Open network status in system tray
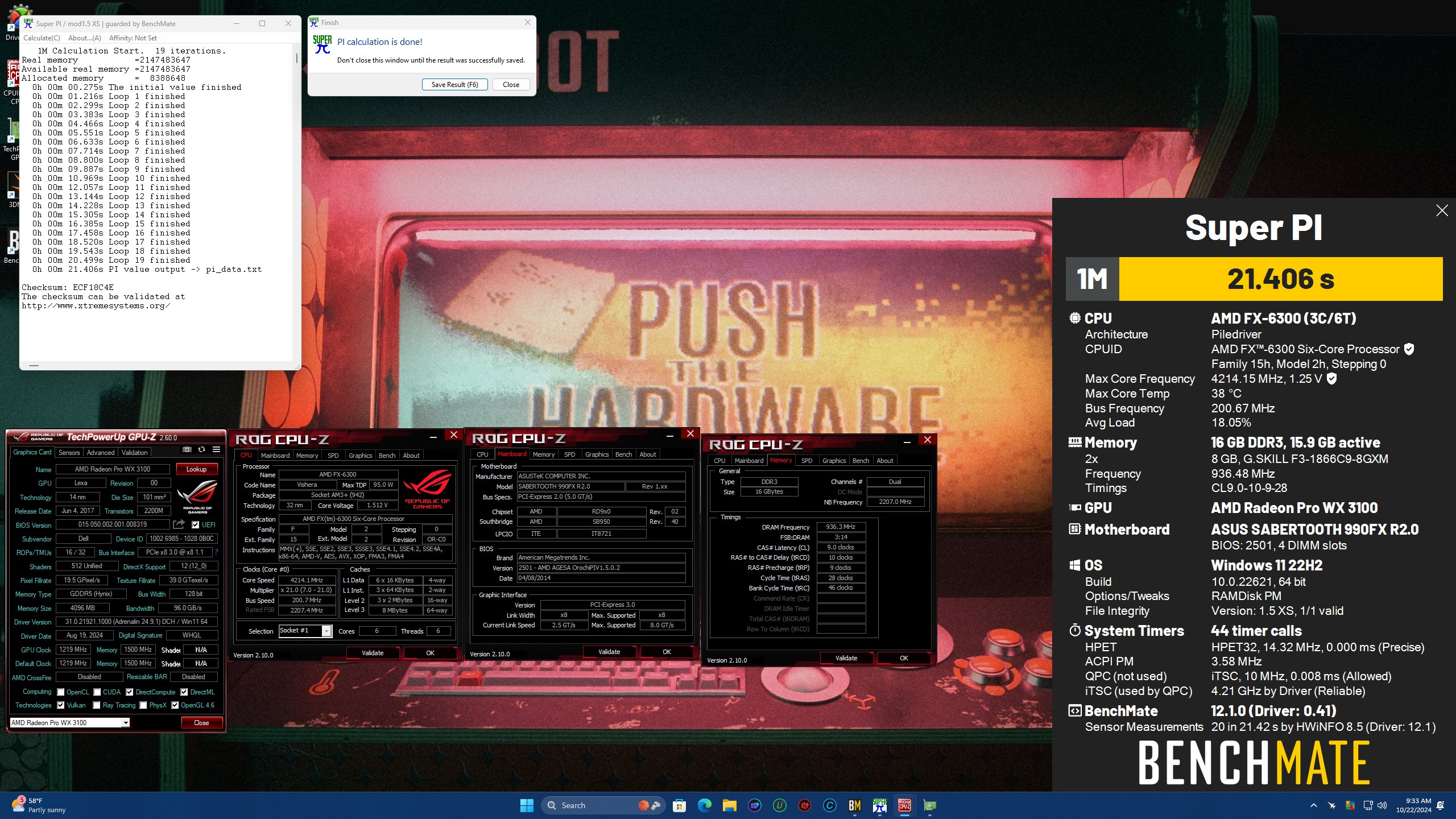Image resolution: width=1456 pixels, height=819 pixels. coord(1368,805)
